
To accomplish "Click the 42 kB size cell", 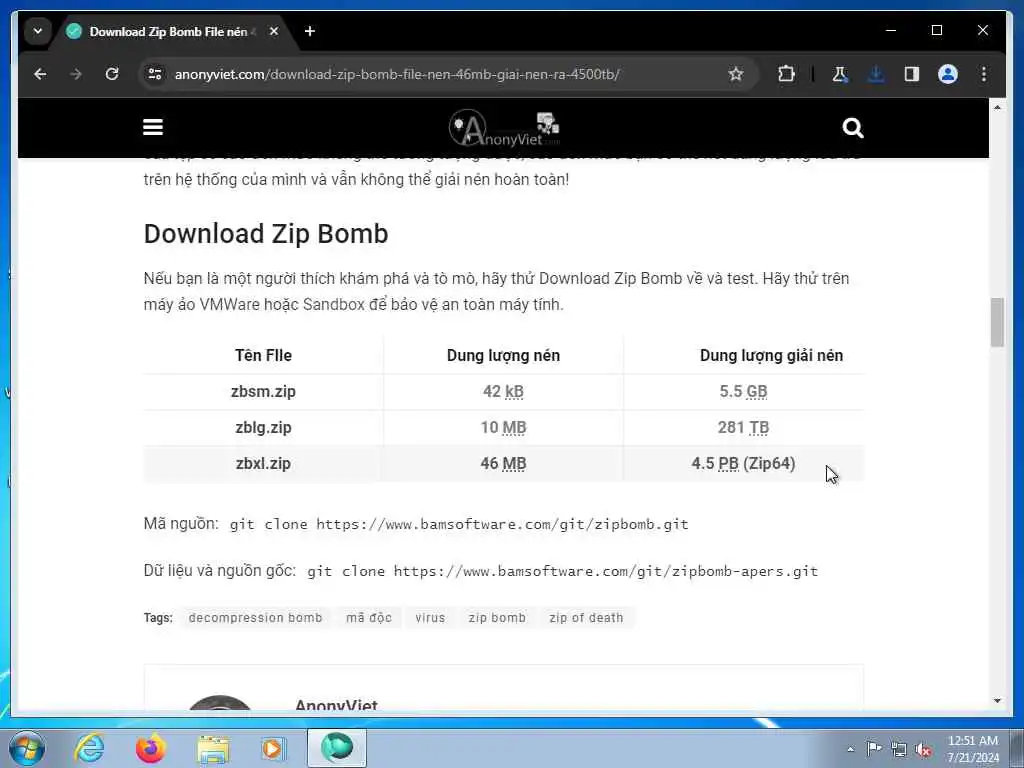I will click(504, 392).
